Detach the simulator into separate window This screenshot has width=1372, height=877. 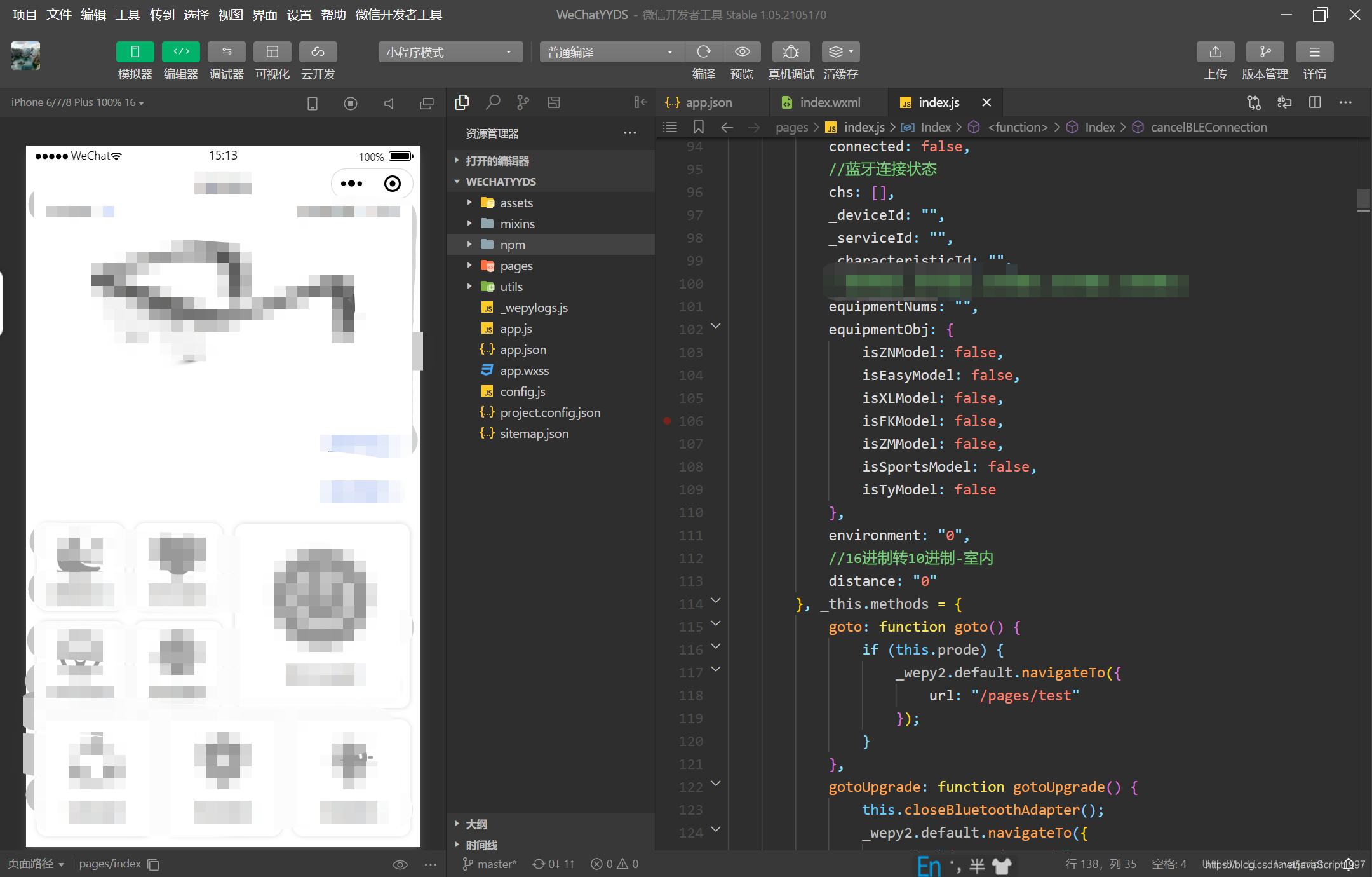tap(427, 103)
